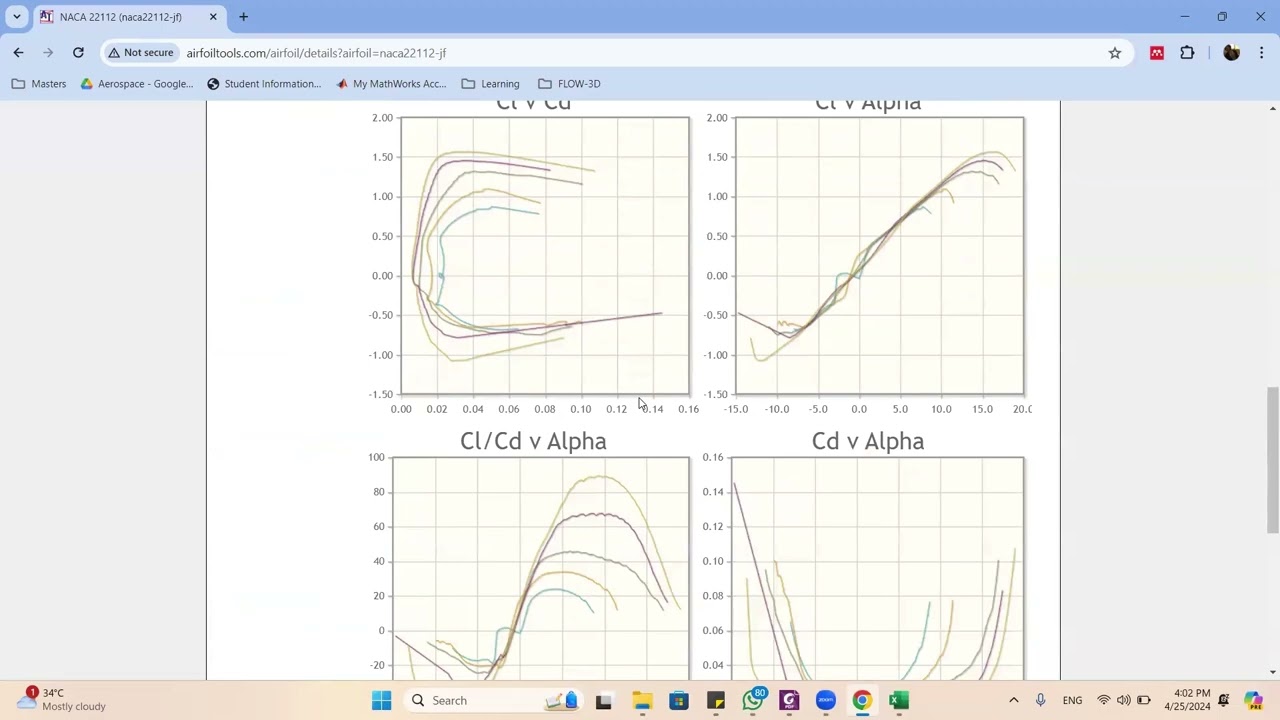This screenshot has height=720, width=1280.
Task: Open the Copilot icon in the taskbar
Action: (x=1253, y=701)
